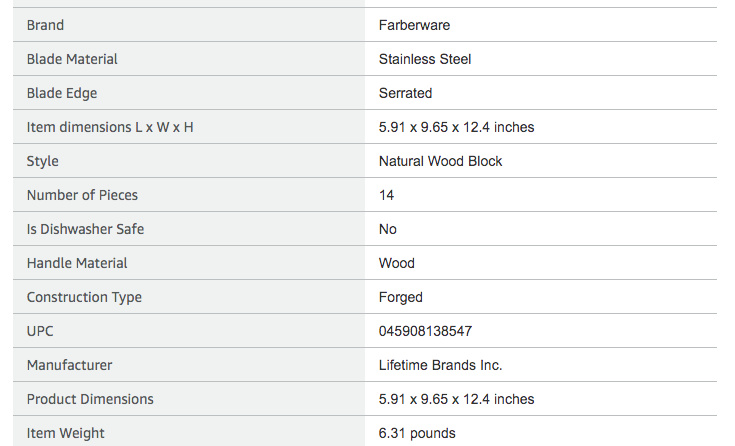Select the Stainless Steel value
The width and height of the screenshot is (735, 446).
point(425,59)
